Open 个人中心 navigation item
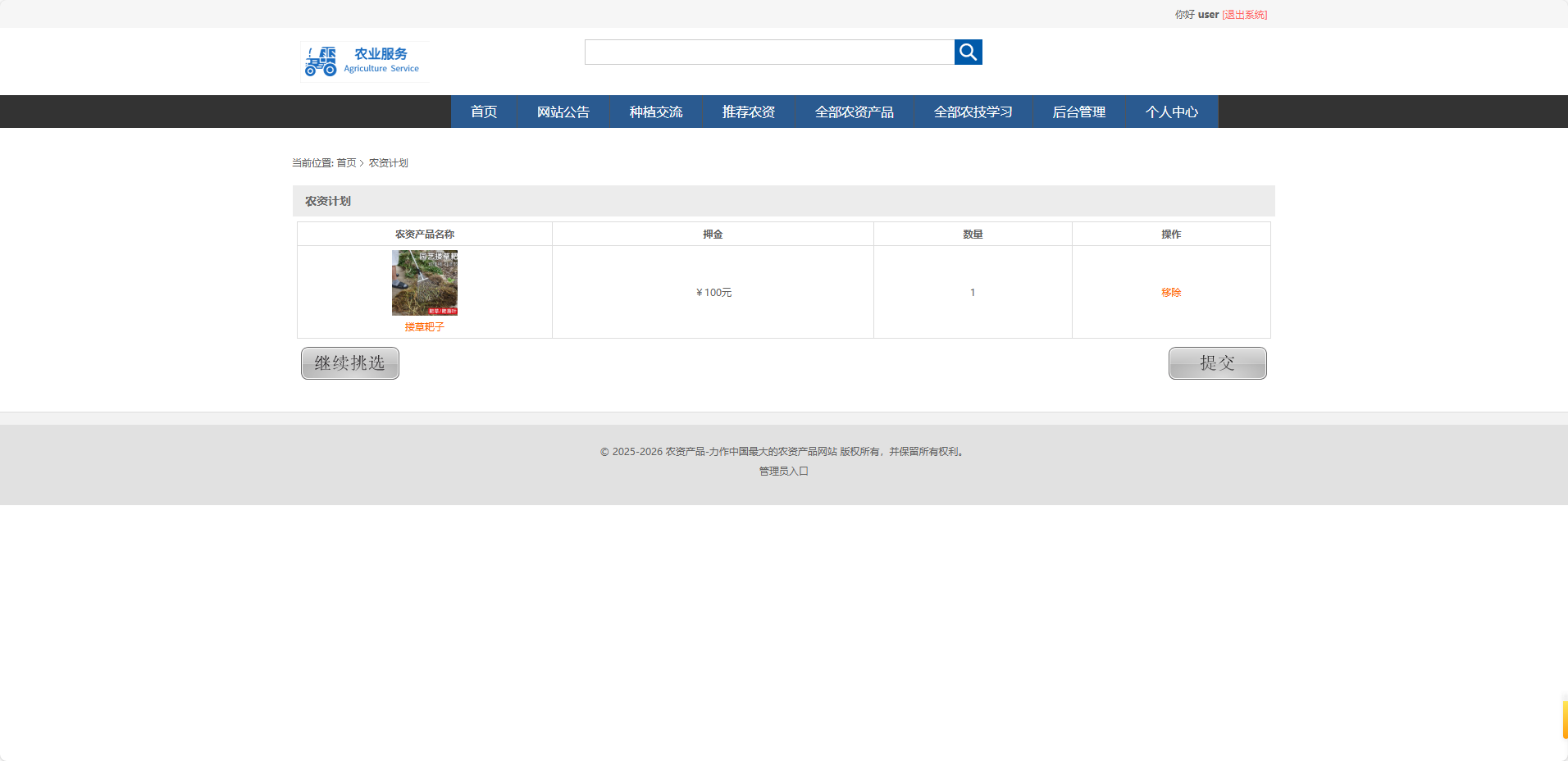 1172,112
